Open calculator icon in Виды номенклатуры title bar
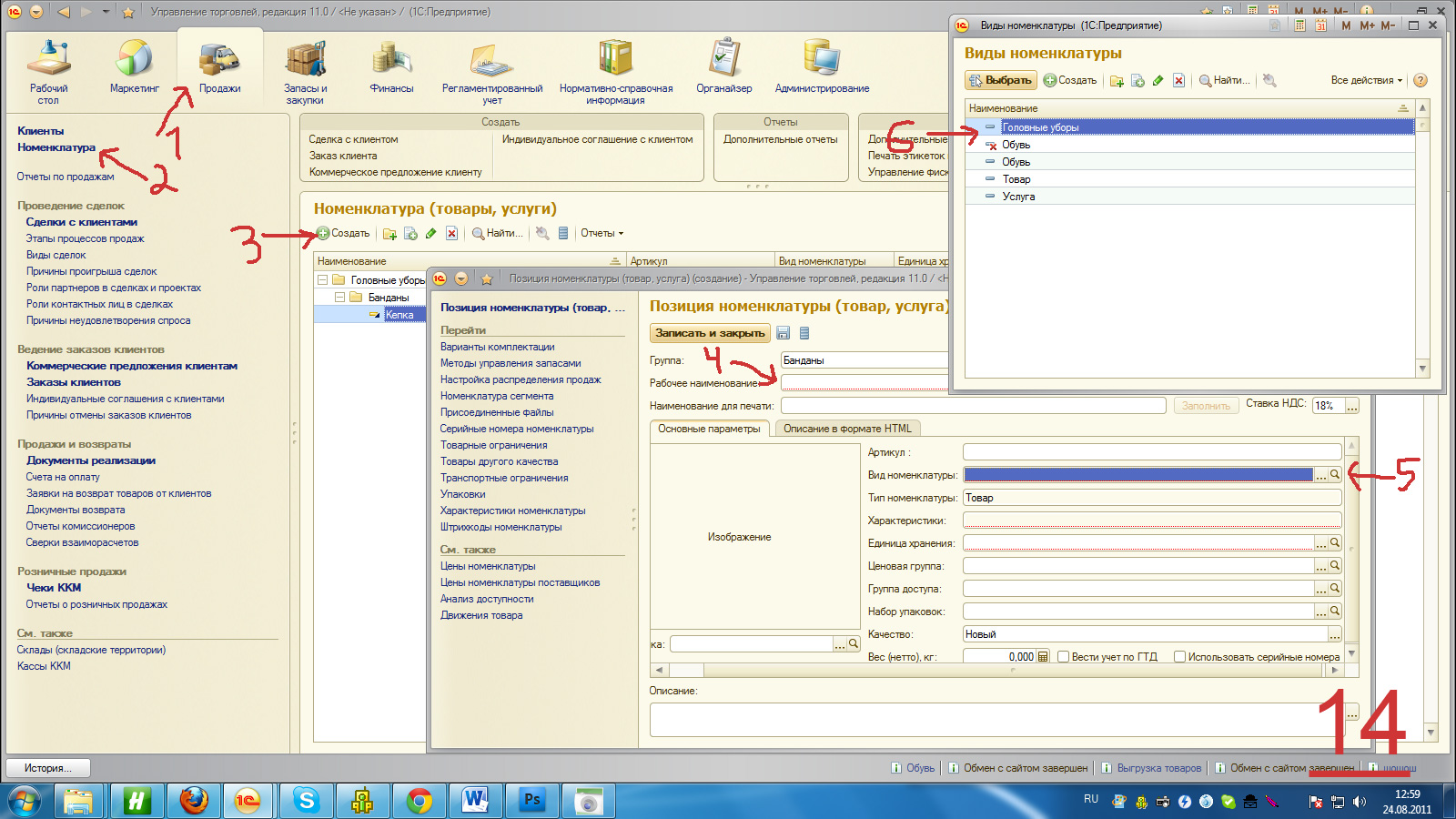 (1300, 25)
